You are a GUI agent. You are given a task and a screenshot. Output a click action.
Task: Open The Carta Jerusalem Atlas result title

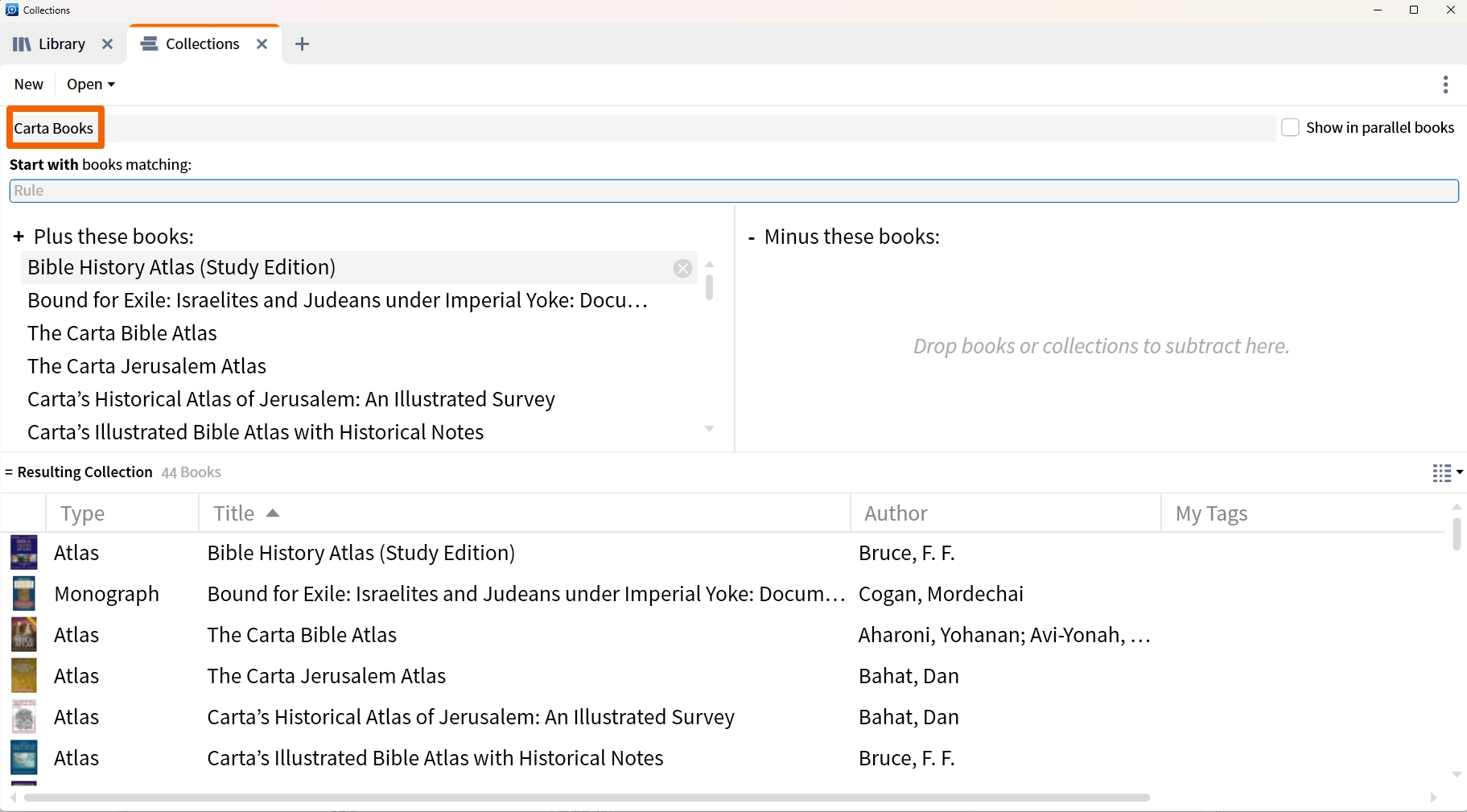point(327,676)
